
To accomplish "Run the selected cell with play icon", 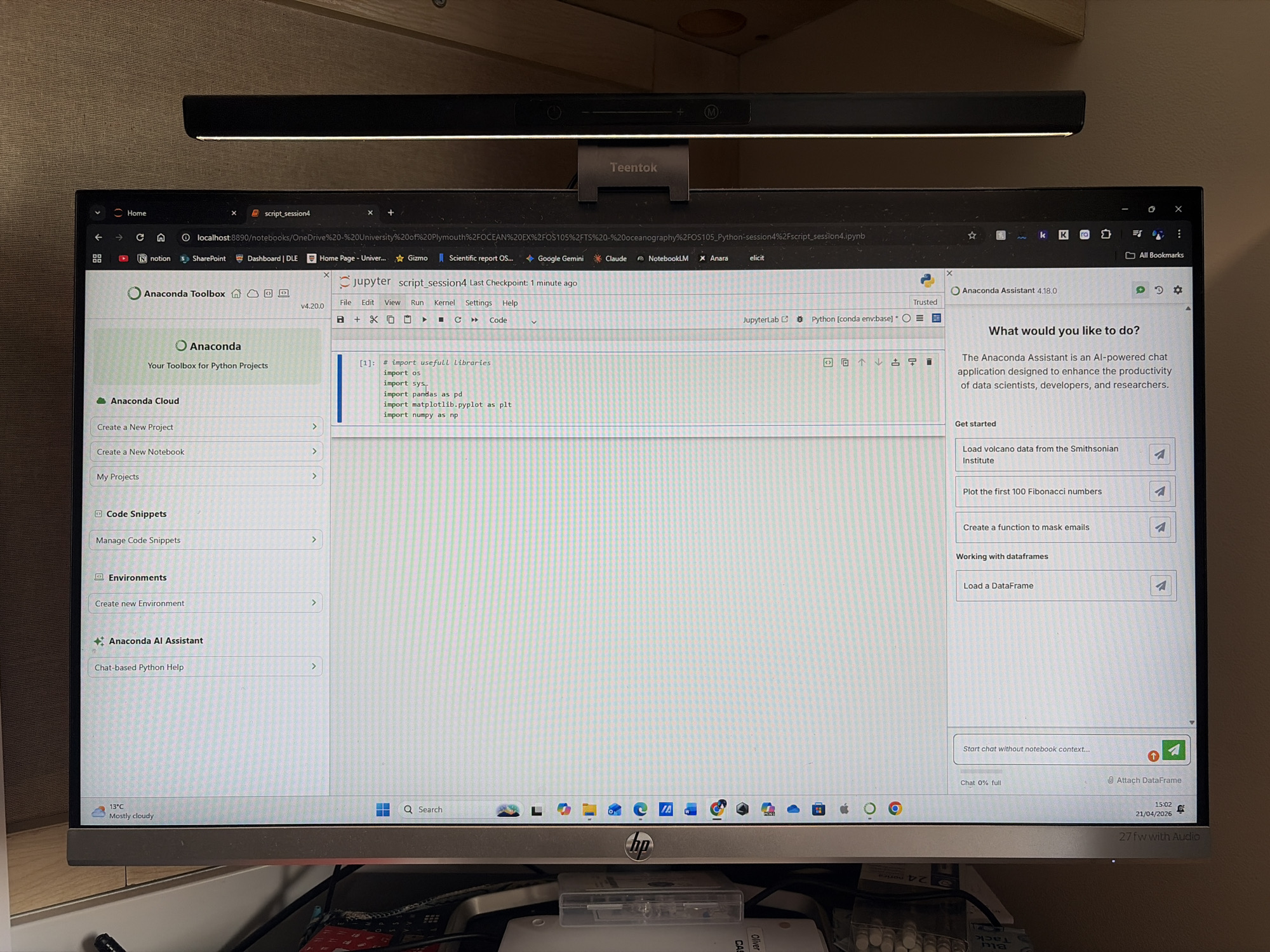I will click(424, 320).
